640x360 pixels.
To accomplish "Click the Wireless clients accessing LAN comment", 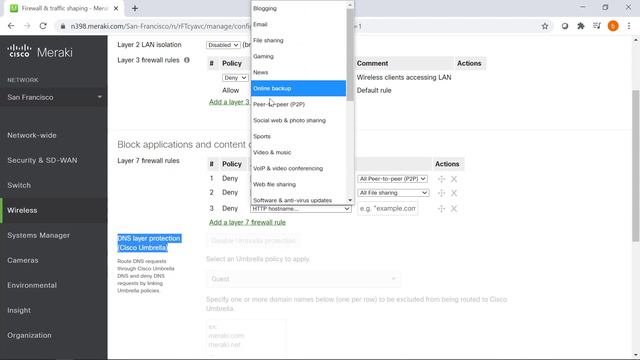I will point(404,77).
